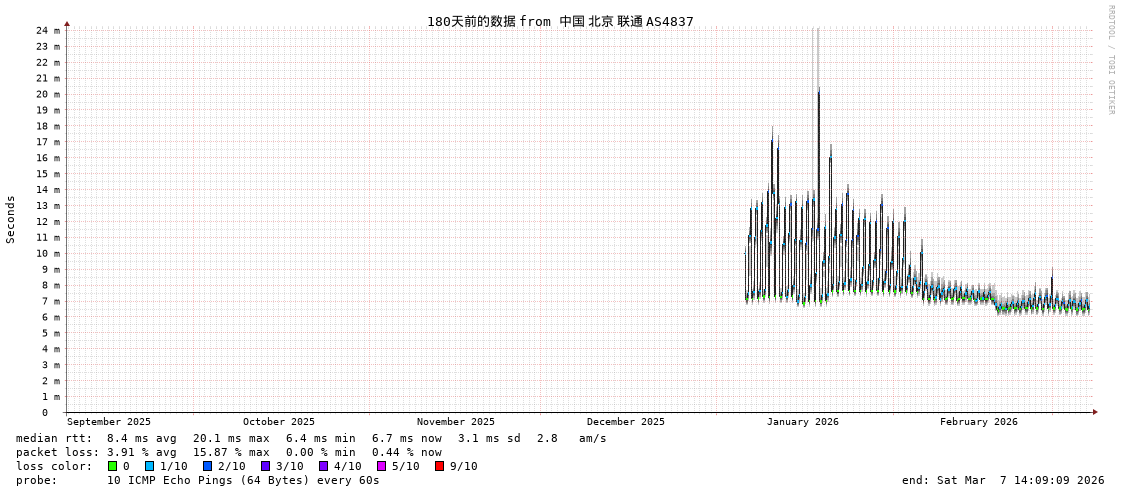
Task: Click the November 2025 axis label
Action: [x=455, y=422]
